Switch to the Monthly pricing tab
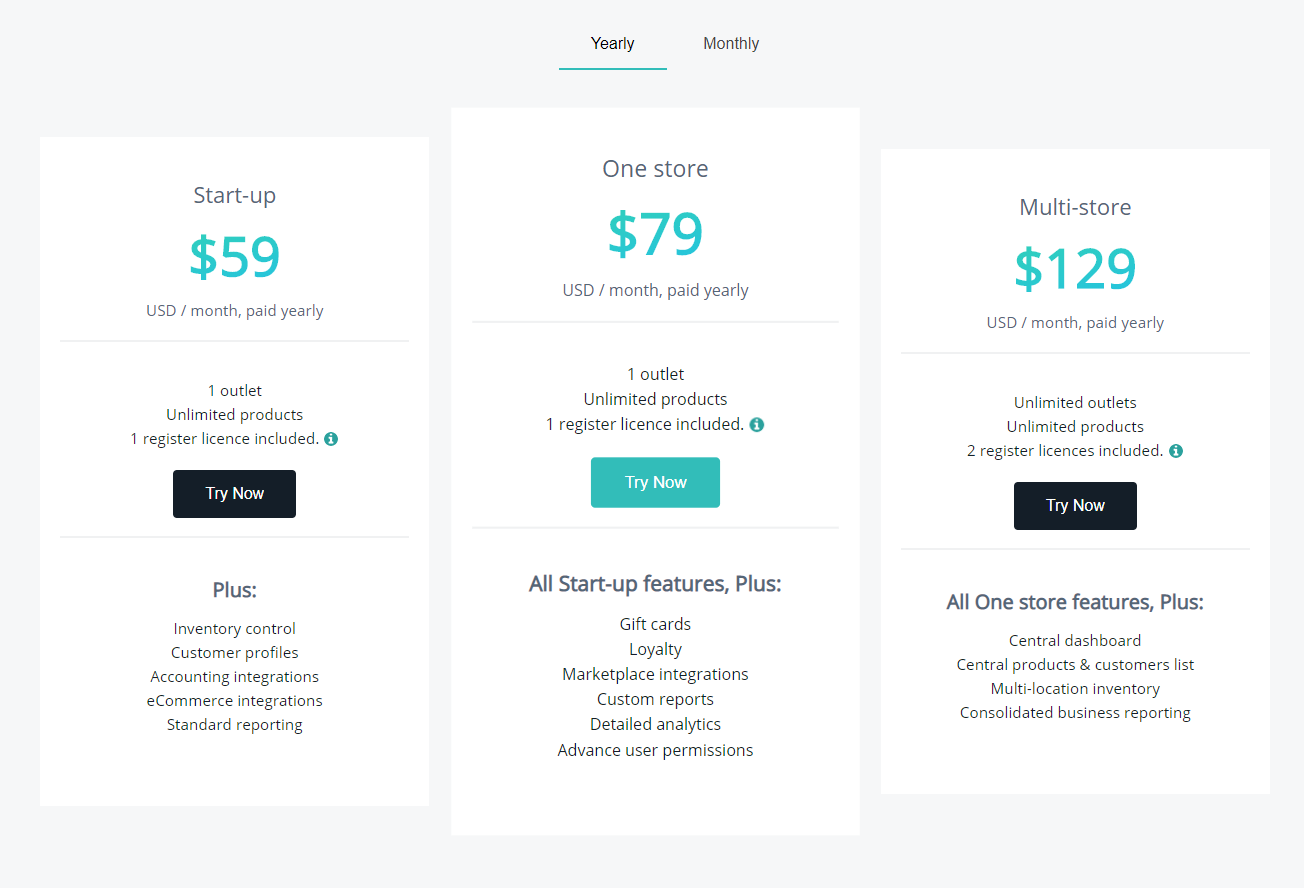The height and width of the screenshot is (888, 1304). point(731,43)
